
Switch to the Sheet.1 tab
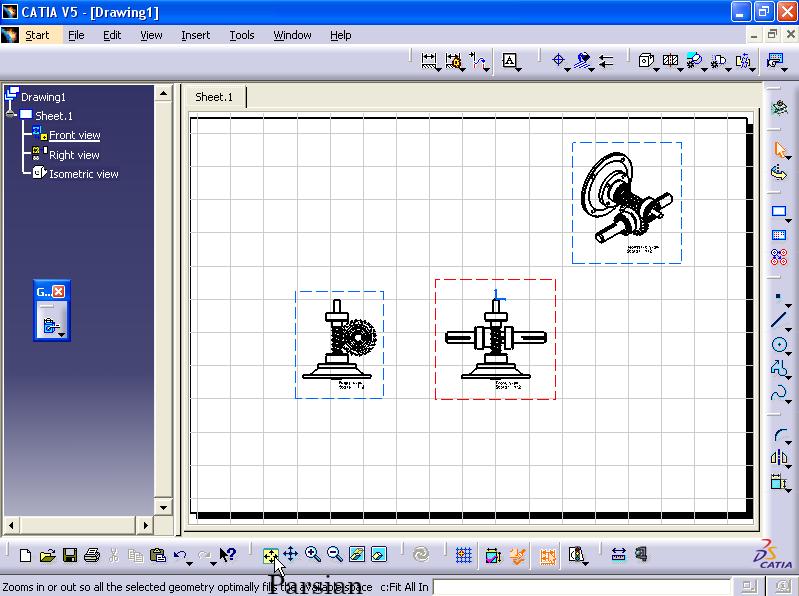pos(214,97)
